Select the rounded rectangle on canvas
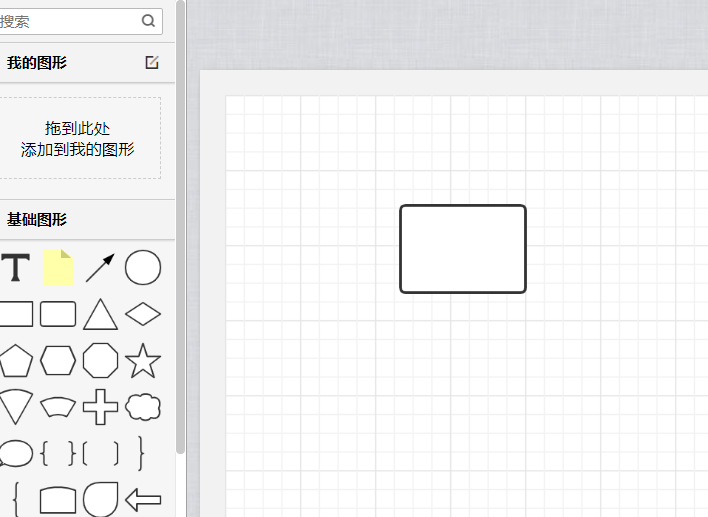 [463, 249]
